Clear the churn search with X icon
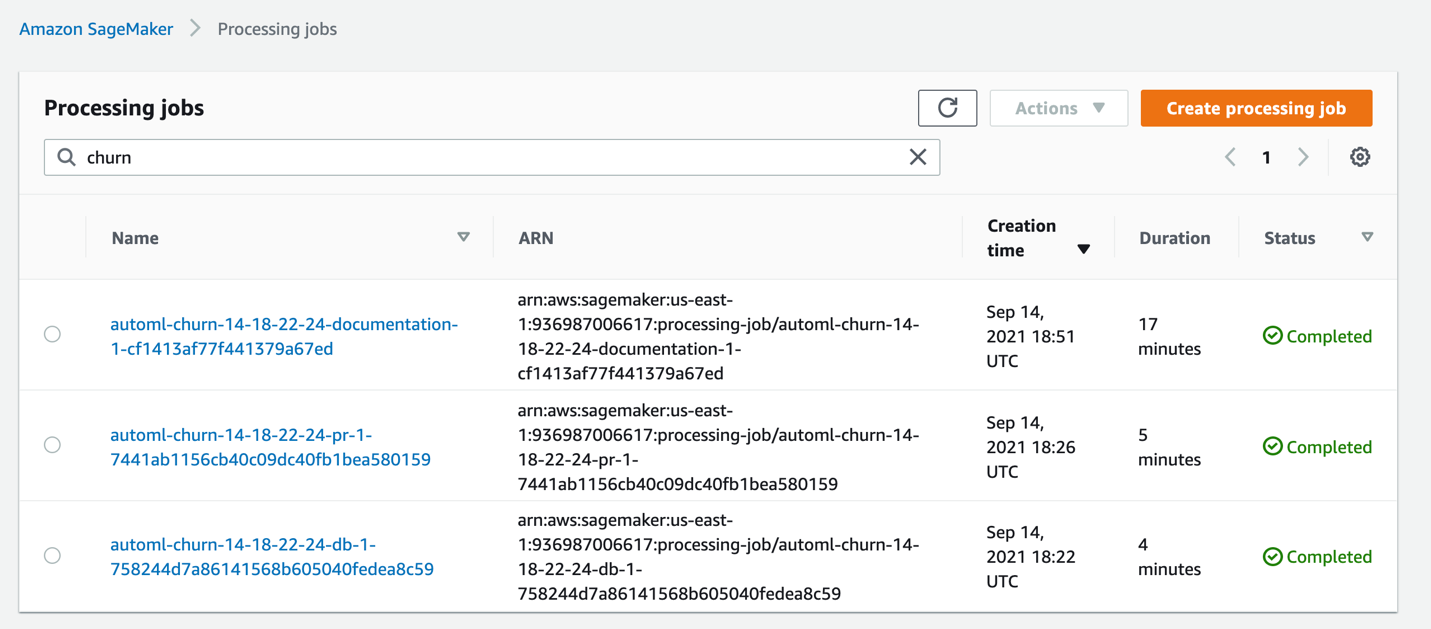The width and height of the screenshot is (1431, 629). pyautogui.click(x=917, y=157)
